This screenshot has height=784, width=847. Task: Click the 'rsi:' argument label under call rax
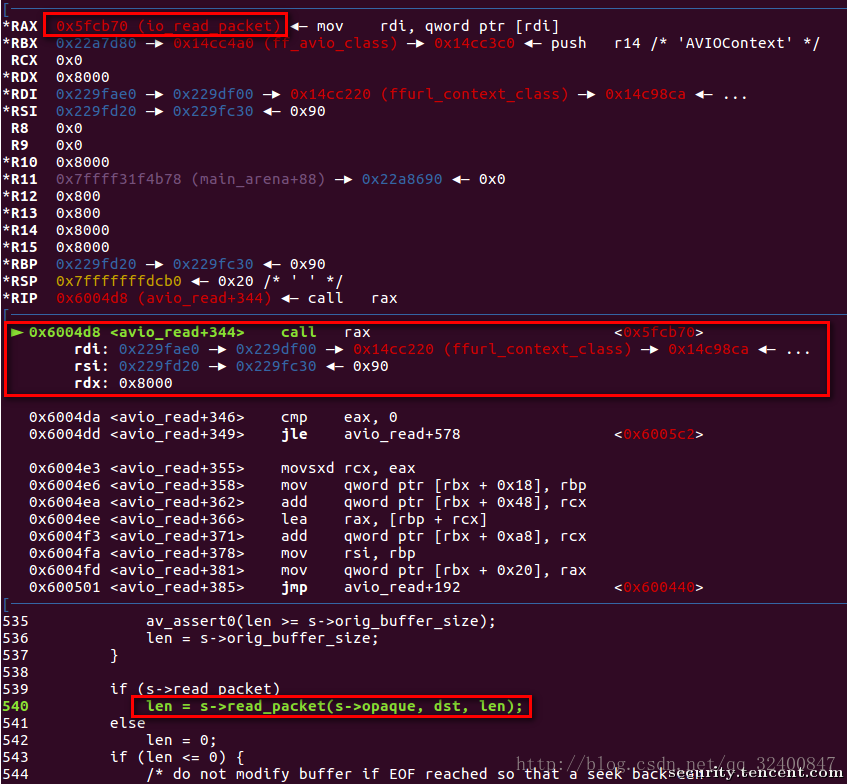[x=91, y=366]
